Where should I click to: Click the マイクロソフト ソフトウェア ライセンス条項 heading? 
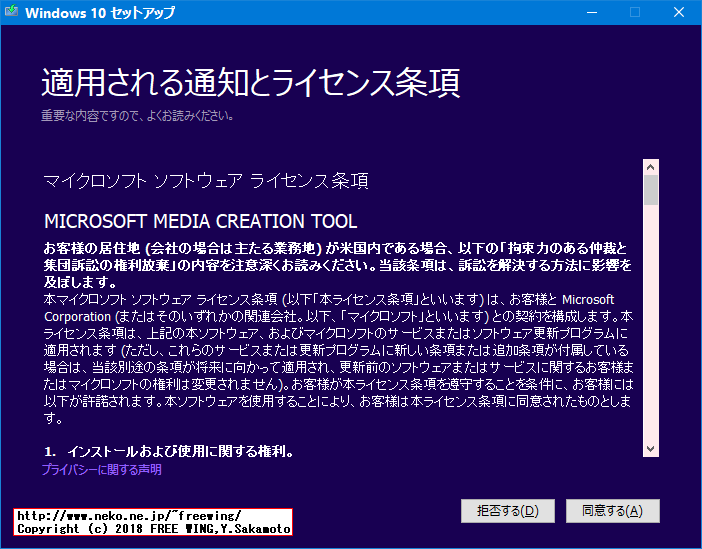pyautogui.click(x=206, y=181)
